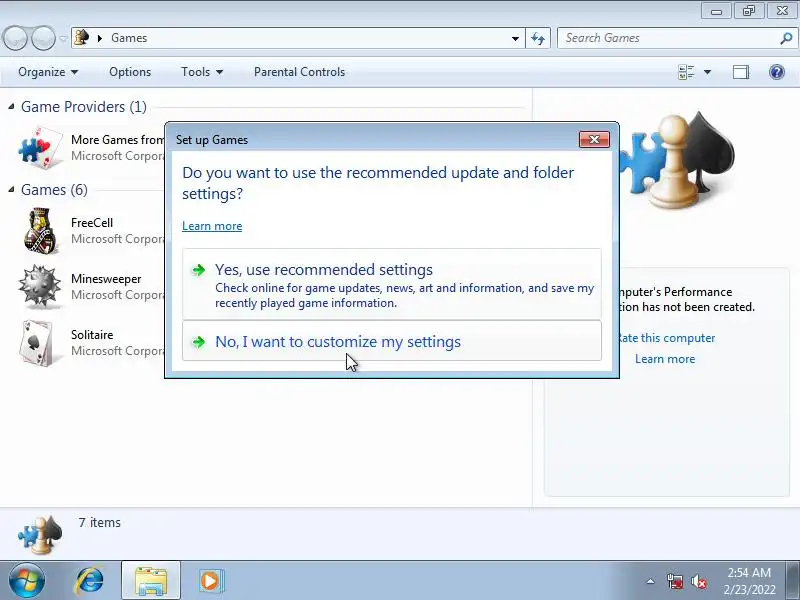800x600 pixels.
Task: Open the Learn more link in dialog
Action: point(212,226)
